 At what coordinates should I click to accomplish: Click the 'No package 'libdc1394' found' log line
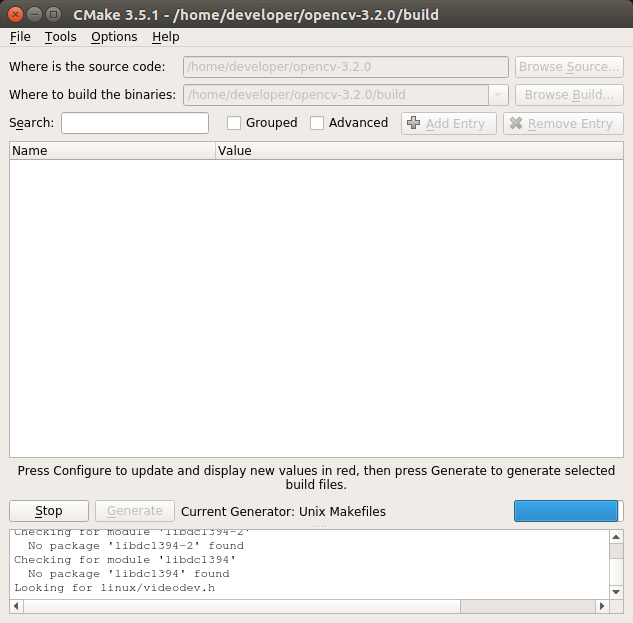point(129,574)
